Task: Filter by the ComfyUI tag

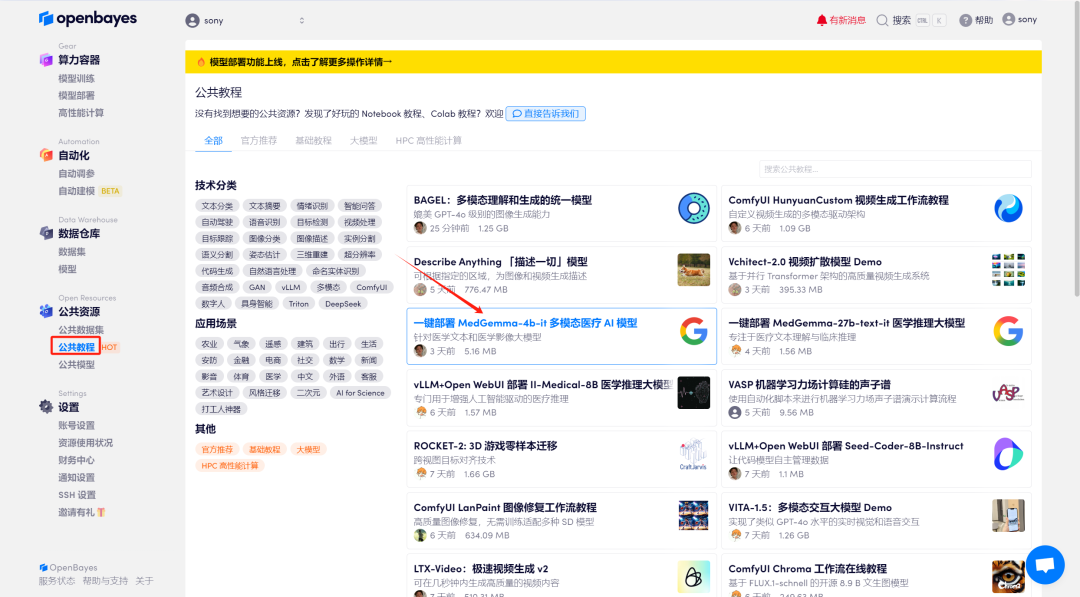Action: (x=372, y=287)
